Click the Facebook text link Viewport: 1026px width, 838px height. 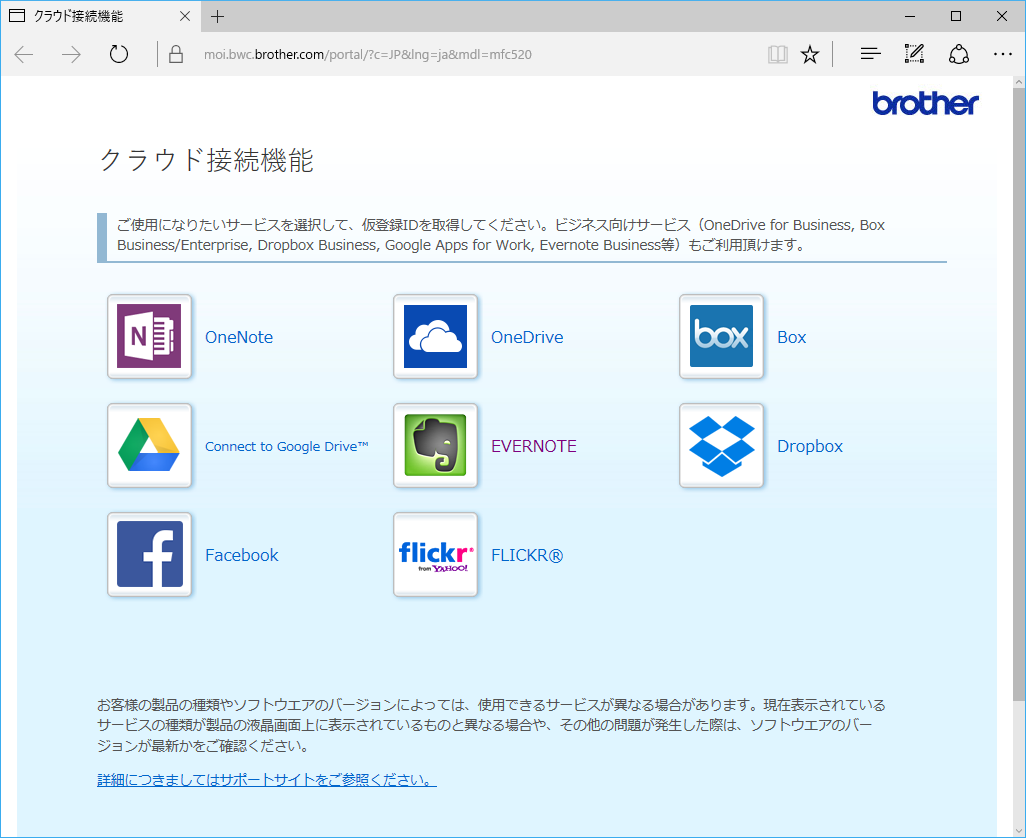[241, 555]
